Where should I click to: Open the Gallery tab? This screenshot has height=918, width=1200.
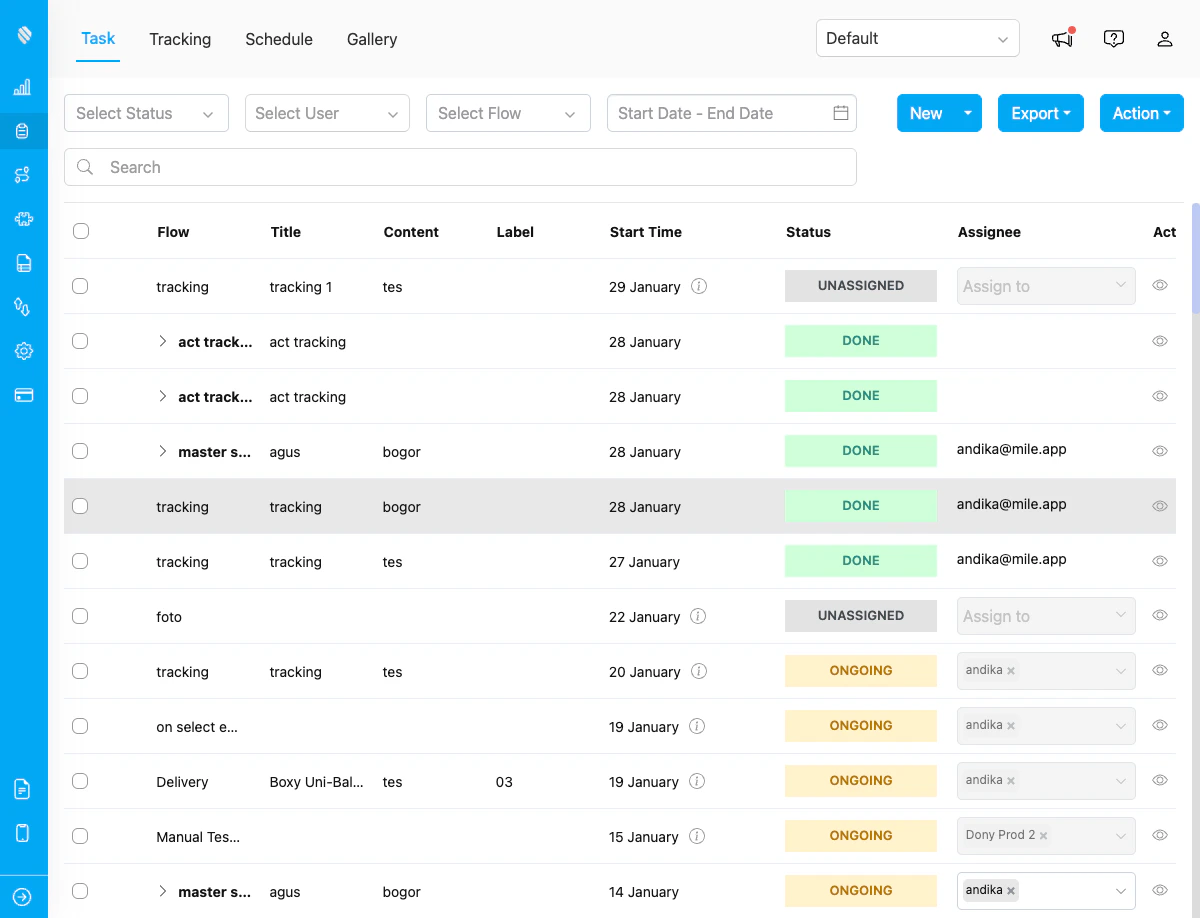(371, 39)
